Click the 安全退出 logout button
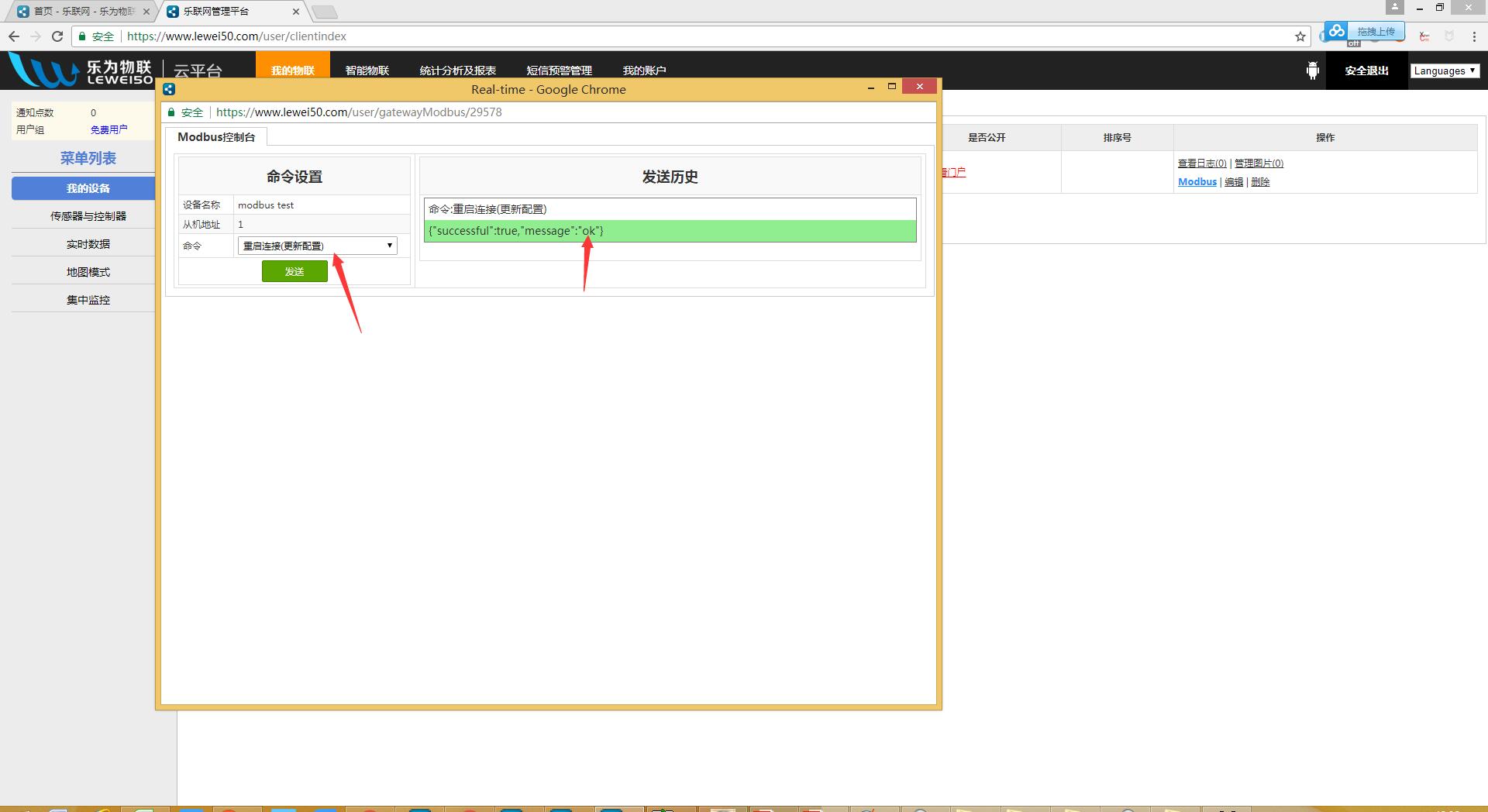The height and width of the screenshot is (812, 1488). pos(1367,71)
